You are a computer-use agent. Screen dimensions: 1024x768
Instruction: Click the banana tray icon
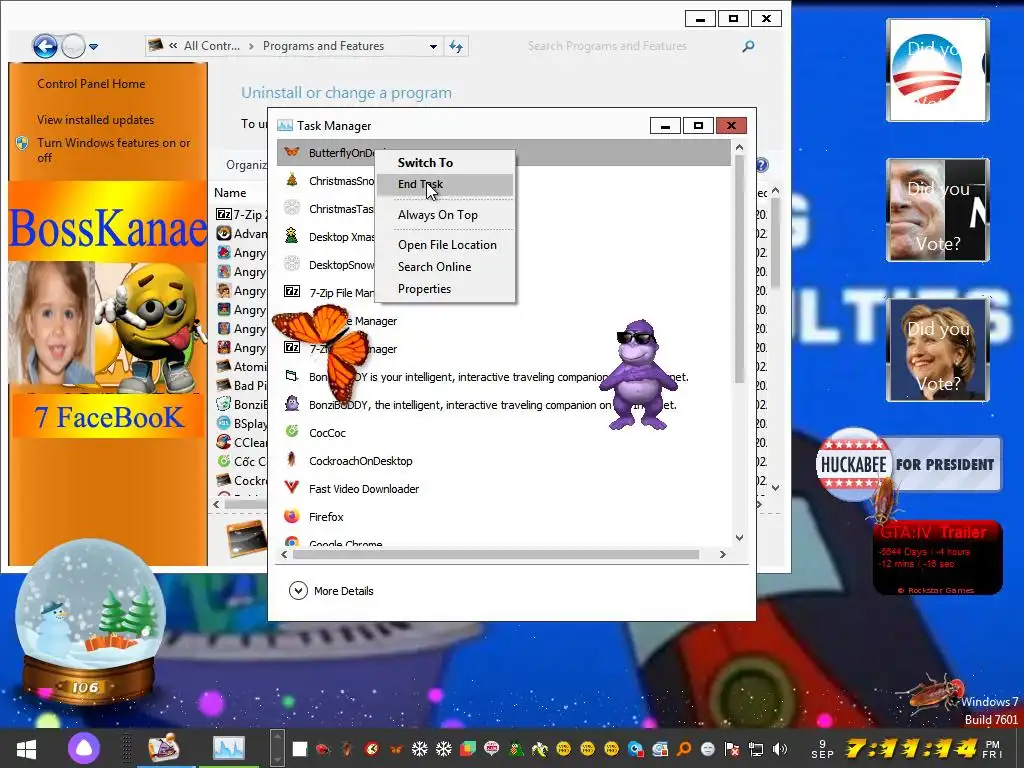point(539,749)
